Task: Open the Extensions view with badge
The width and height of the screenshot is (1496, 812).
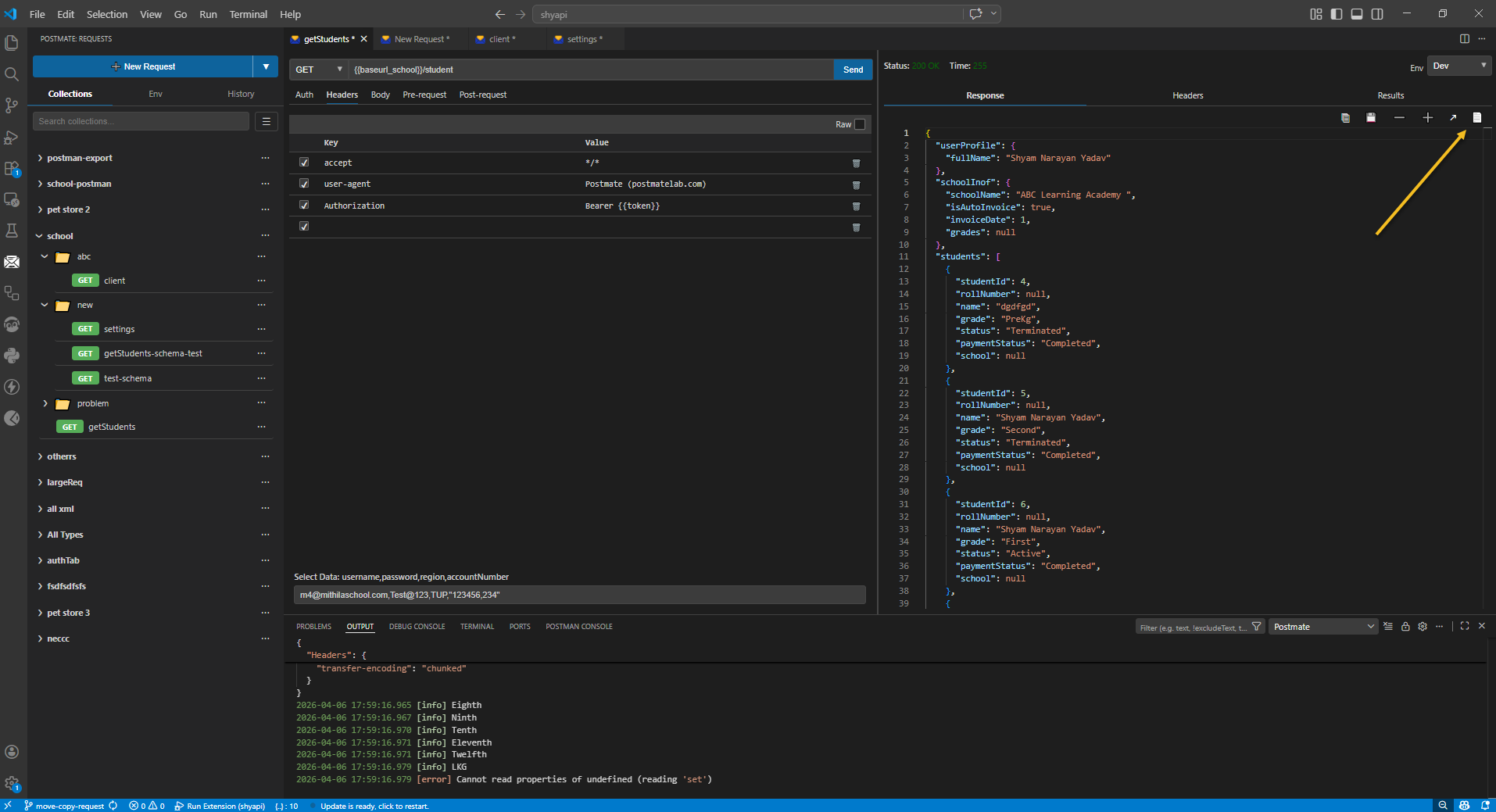Action: coord(12,168)
